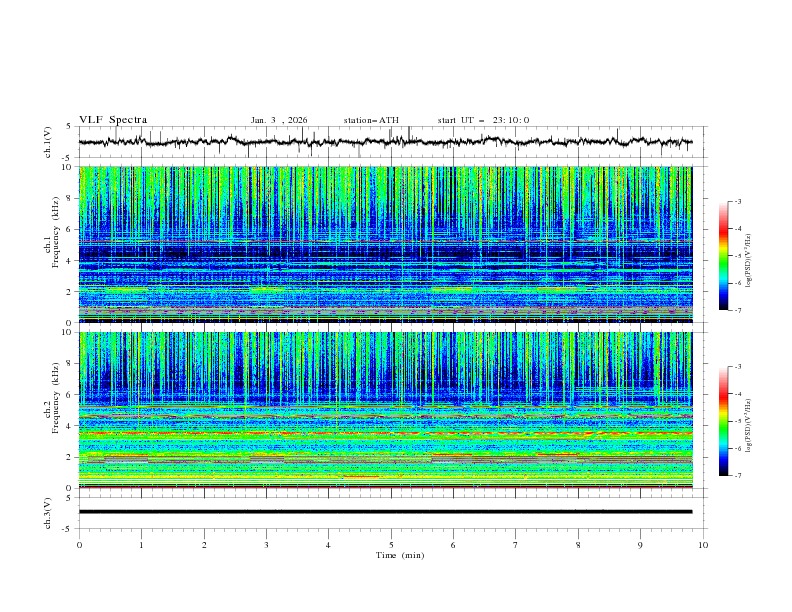Viewport: 792px width, 612px height.
Task: Click time axis tick label "9"
Action: 640,545
